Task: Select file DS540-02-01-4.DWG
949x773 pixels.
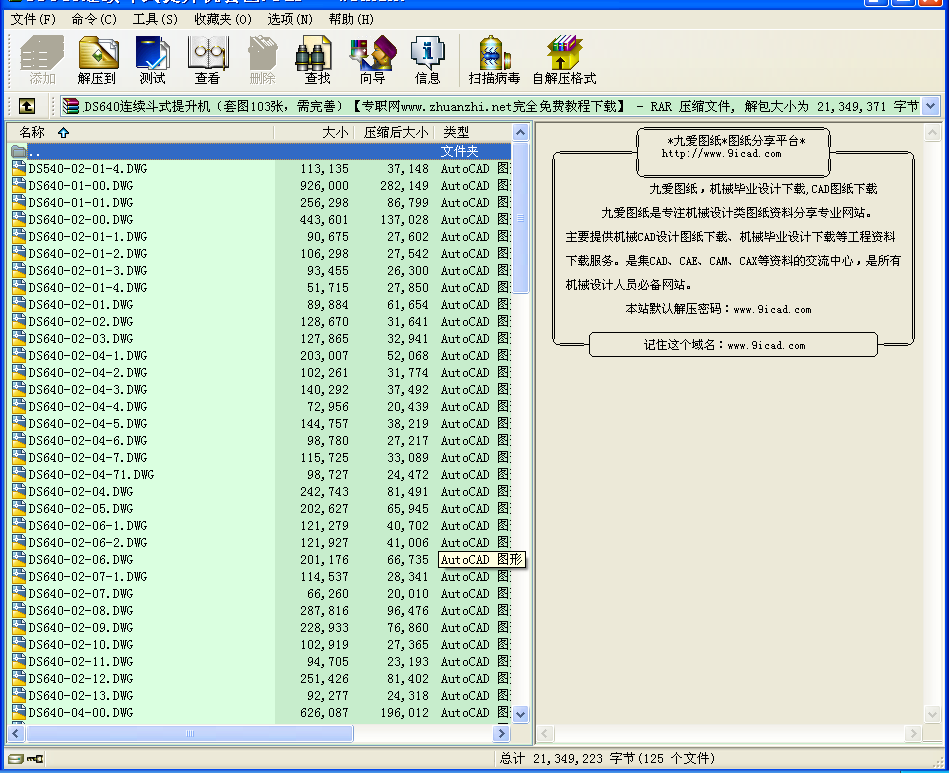Action: 88,169
